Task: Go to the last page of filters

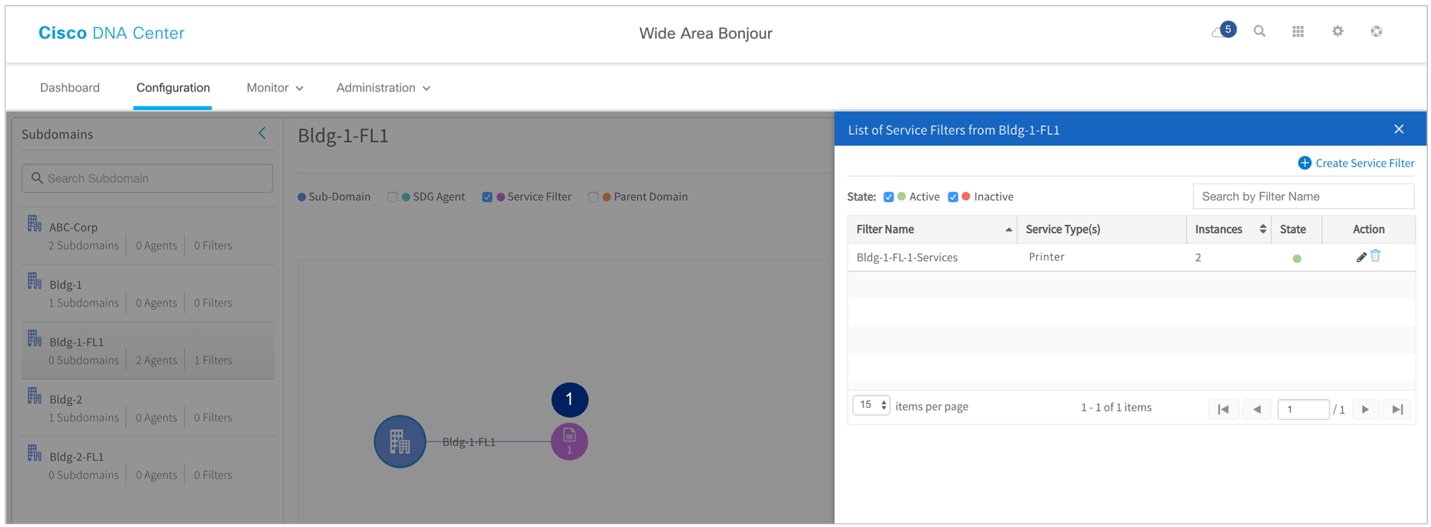Action: [x=1398, y=409]
